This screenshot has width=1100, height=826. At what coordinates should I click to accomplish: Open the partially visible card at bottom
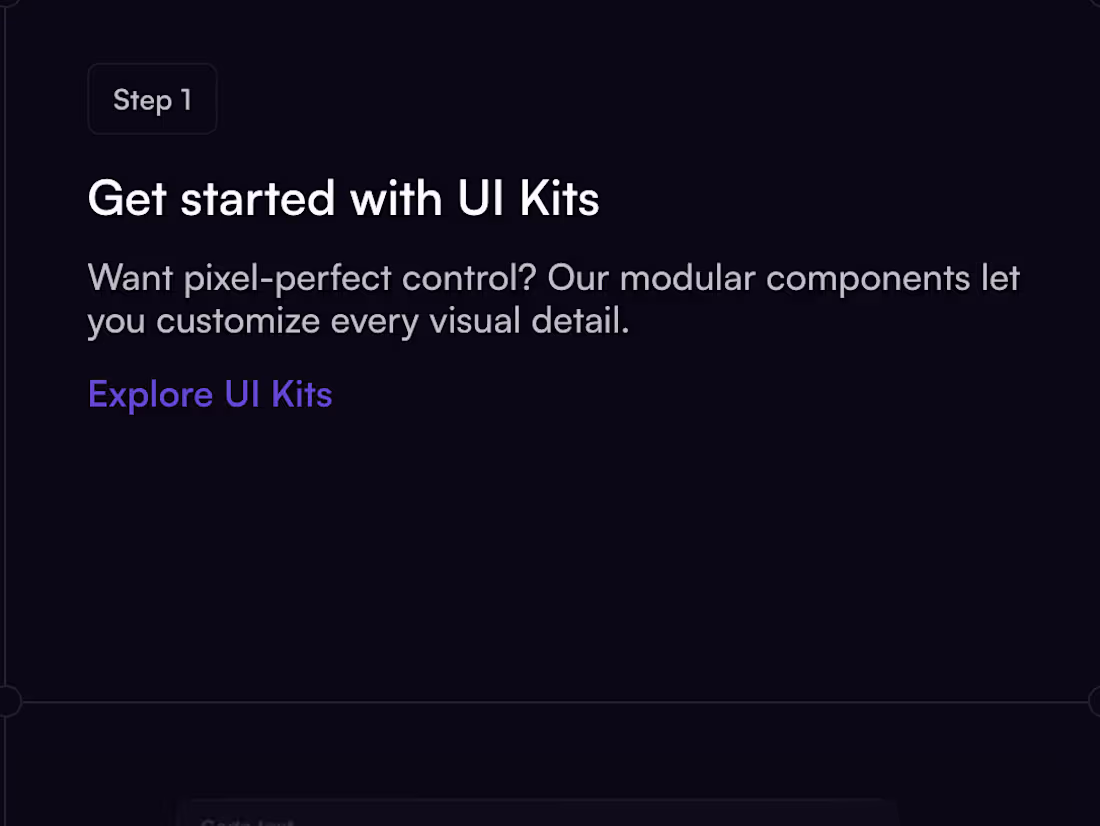tap(536, 812)
